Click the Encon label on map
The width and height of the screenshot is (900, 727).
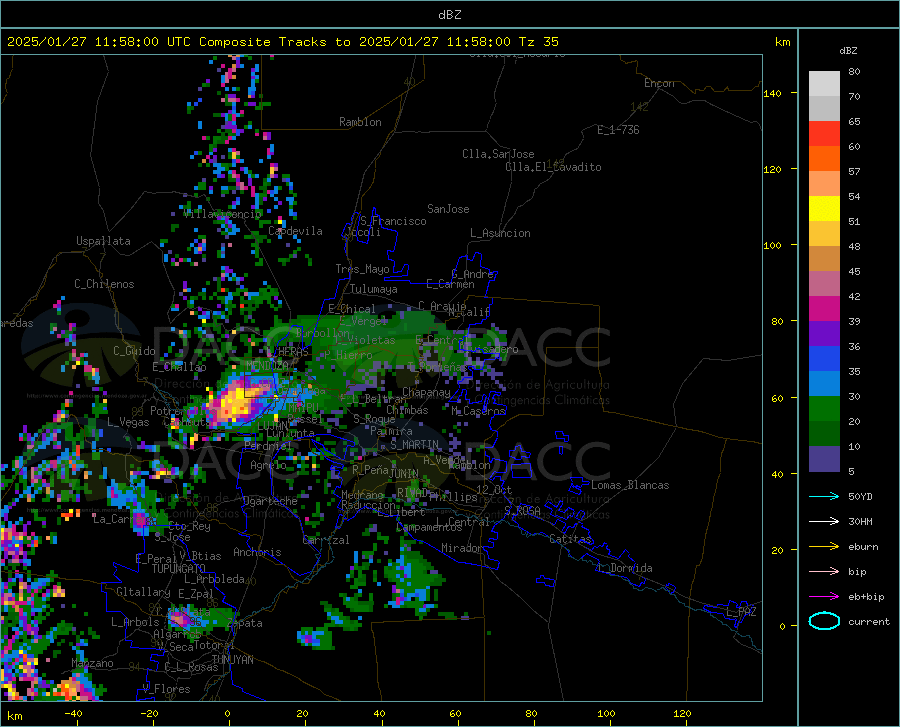[x=659, y=83]
